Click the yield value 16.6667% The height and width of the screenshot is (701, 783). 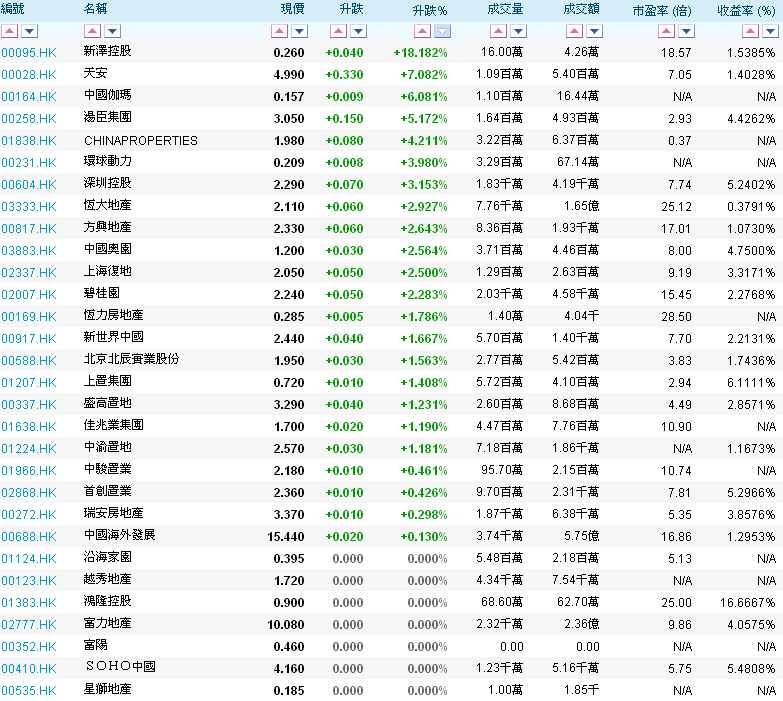[748, 603]
